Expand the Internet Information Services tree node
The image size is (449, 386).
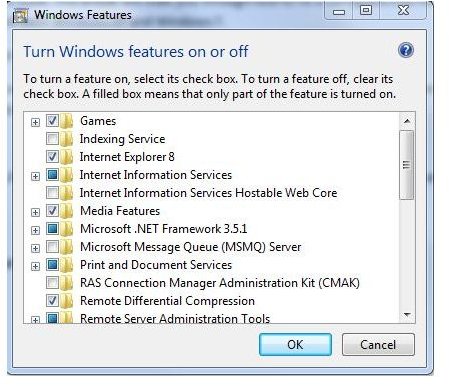(x=35, y=176)
